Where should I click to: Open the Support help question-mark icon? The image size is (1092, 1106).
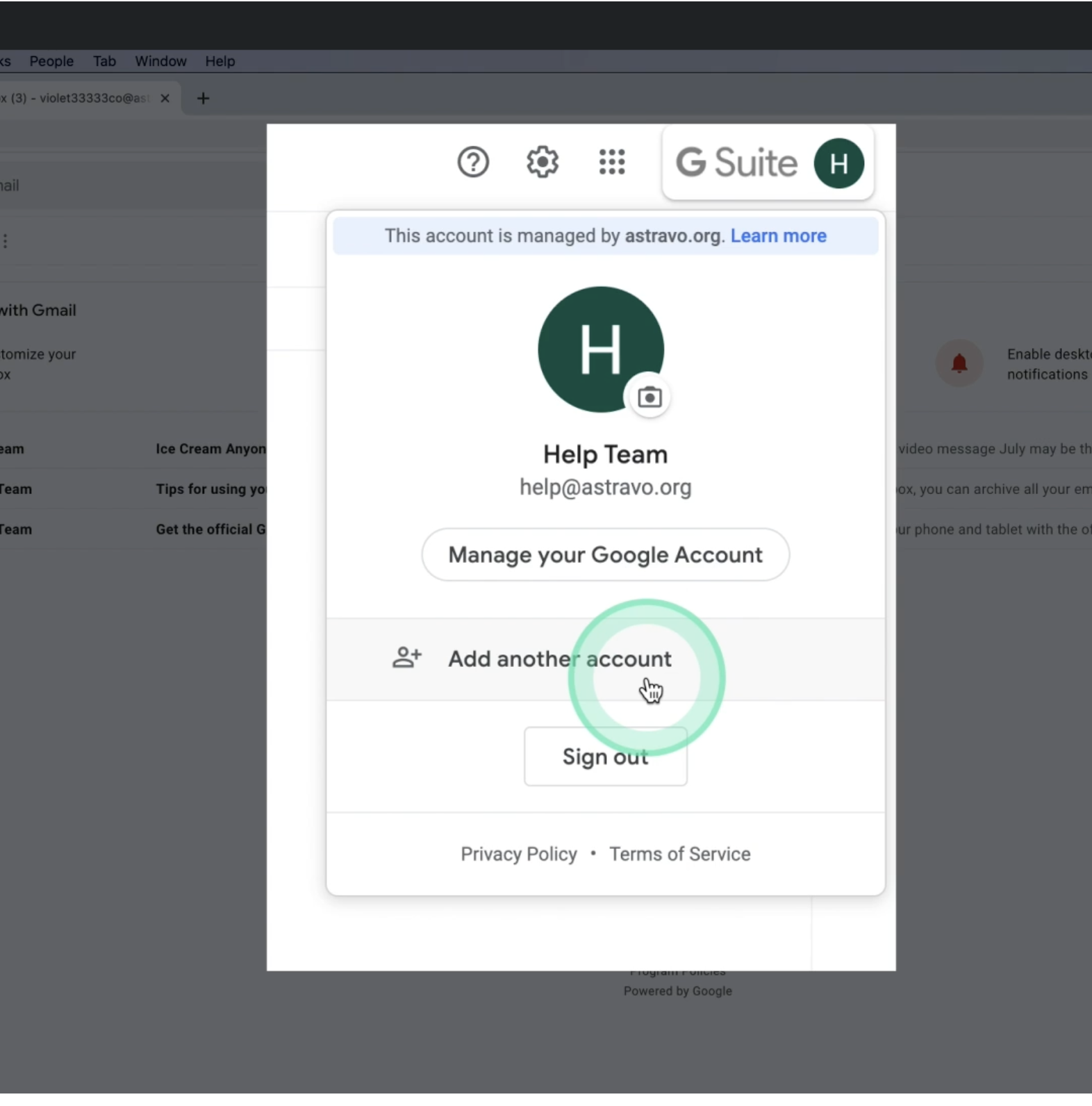tap(473, 163)
